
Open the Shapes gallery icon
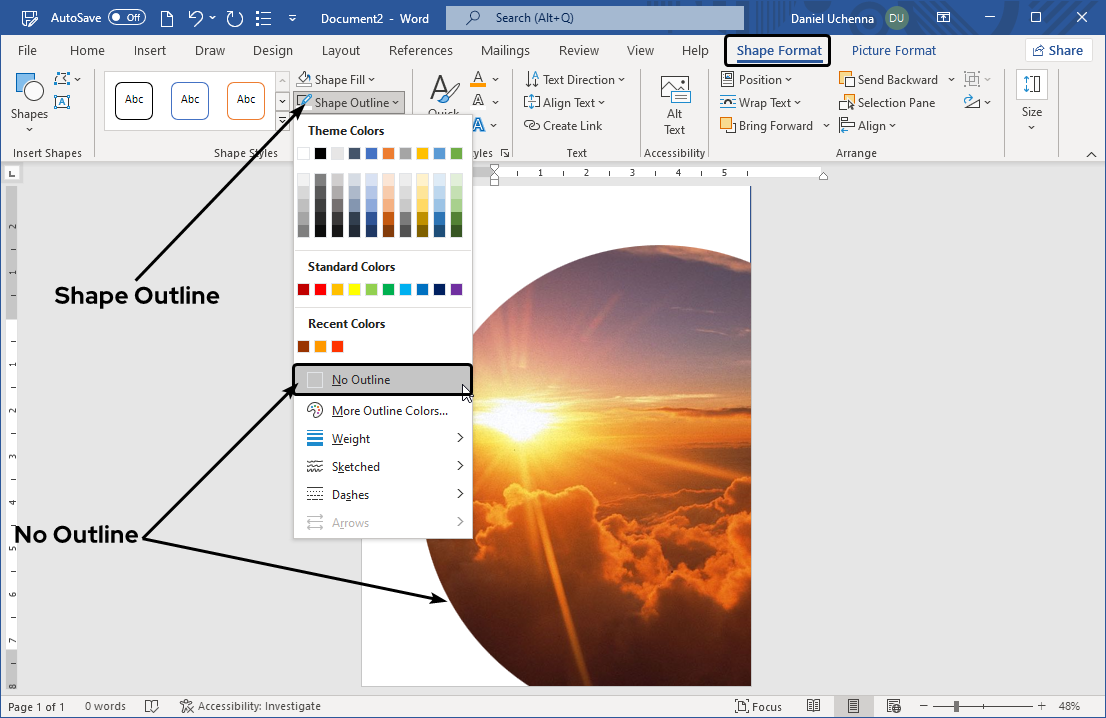coord(29,90)
